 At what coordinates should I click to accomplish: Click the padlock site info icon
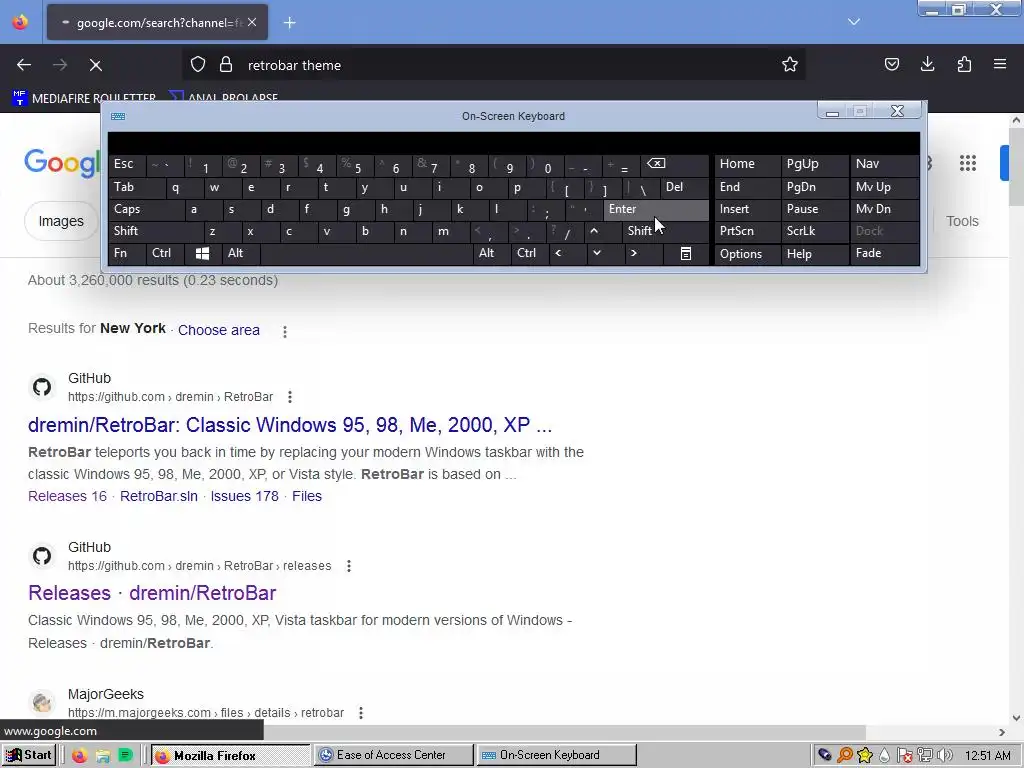click(226, 65)
